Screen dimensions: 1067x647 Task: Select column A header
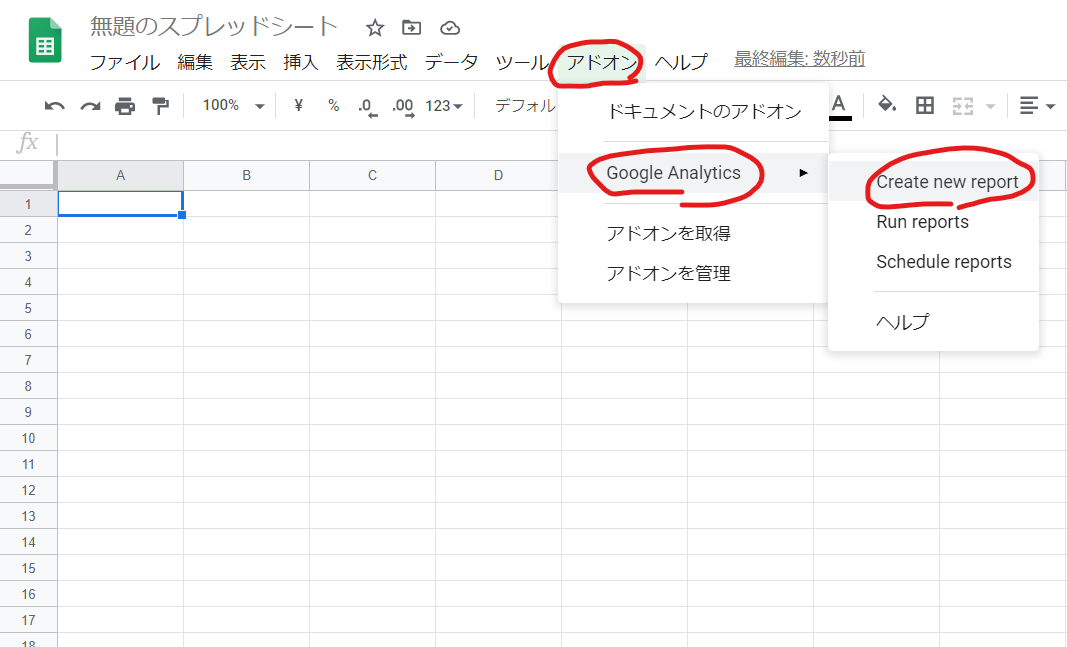point(120,176)
